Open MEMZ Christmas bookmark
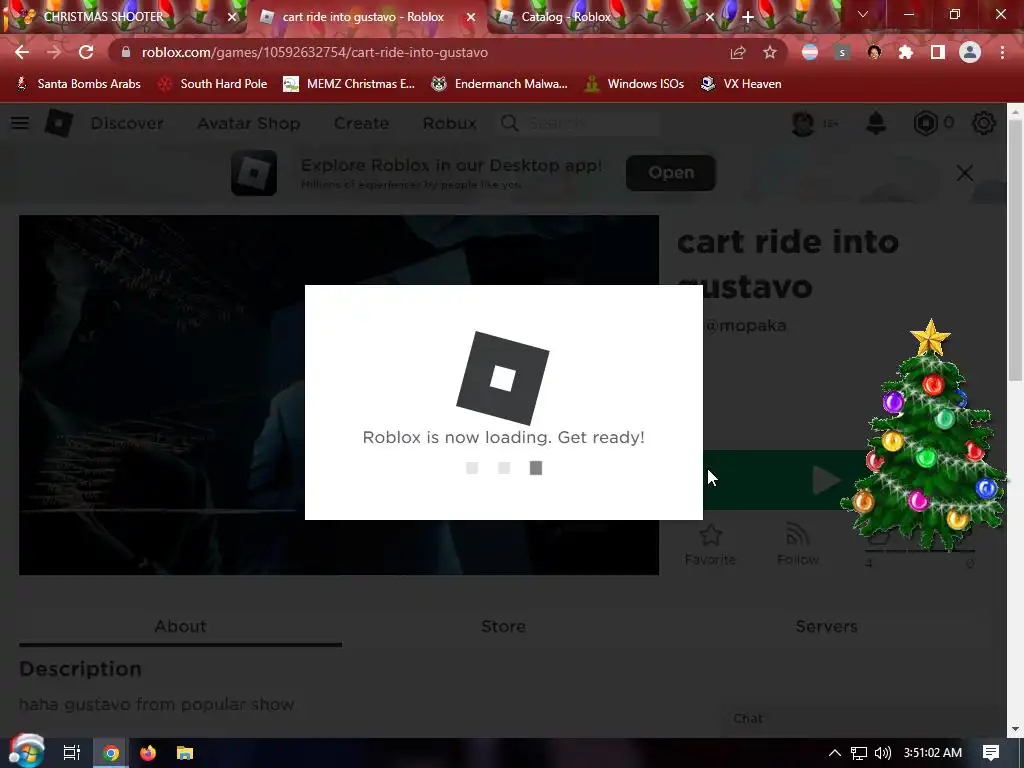The width and height of the screenshot is (1024, 768). pyautogui.click(x=349, y=84)
